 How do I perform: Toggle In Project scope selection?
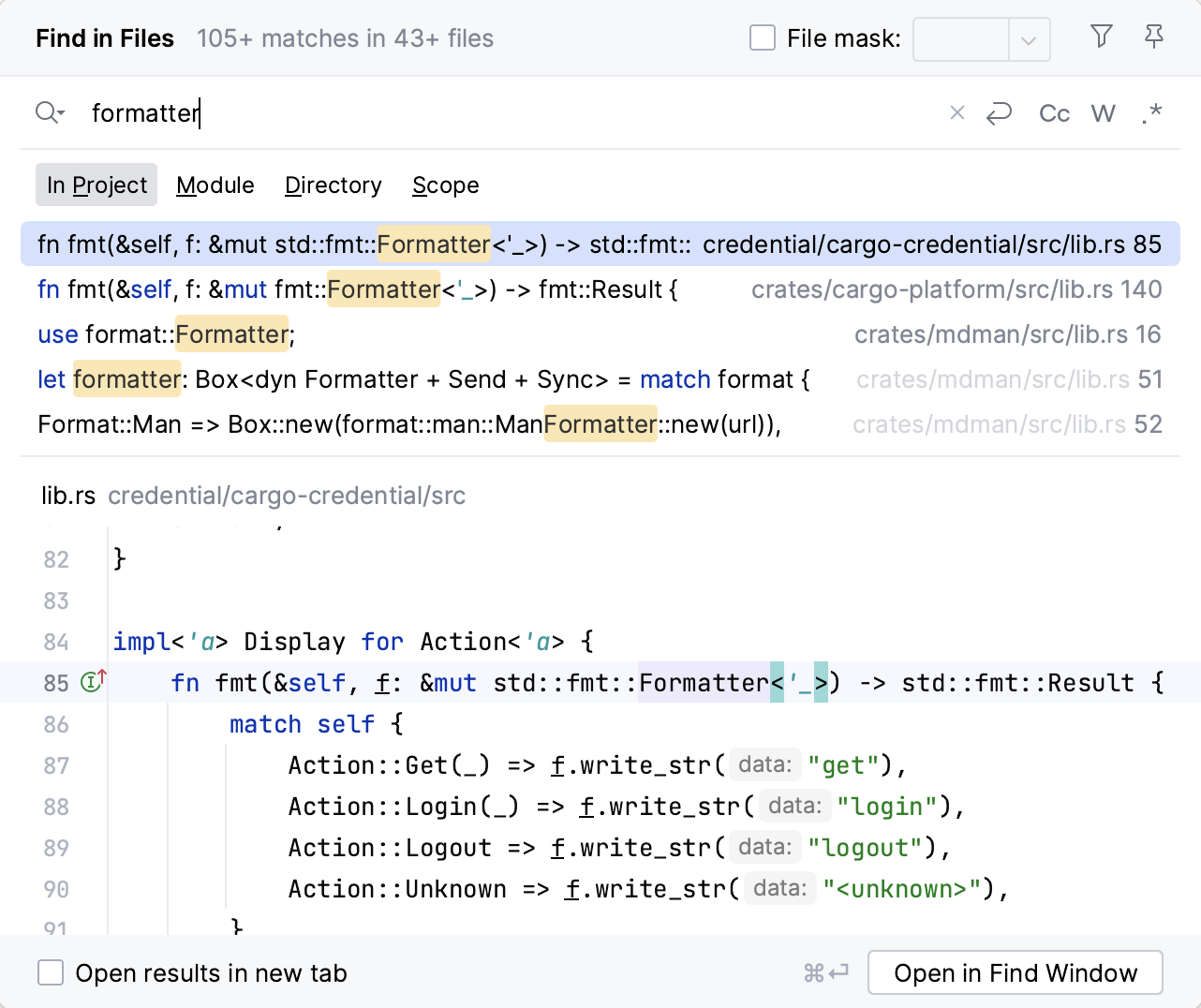[96, 185]
